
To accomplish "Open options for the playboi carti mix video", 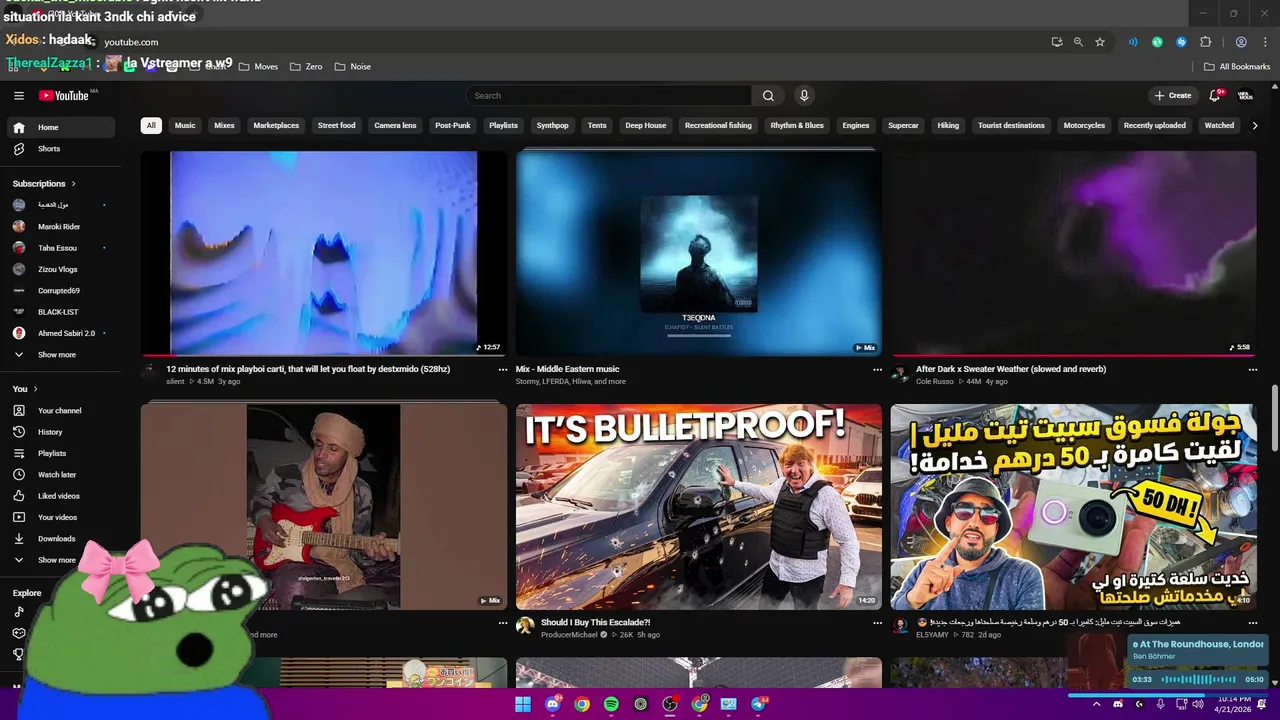I will [x=503, y=370].
